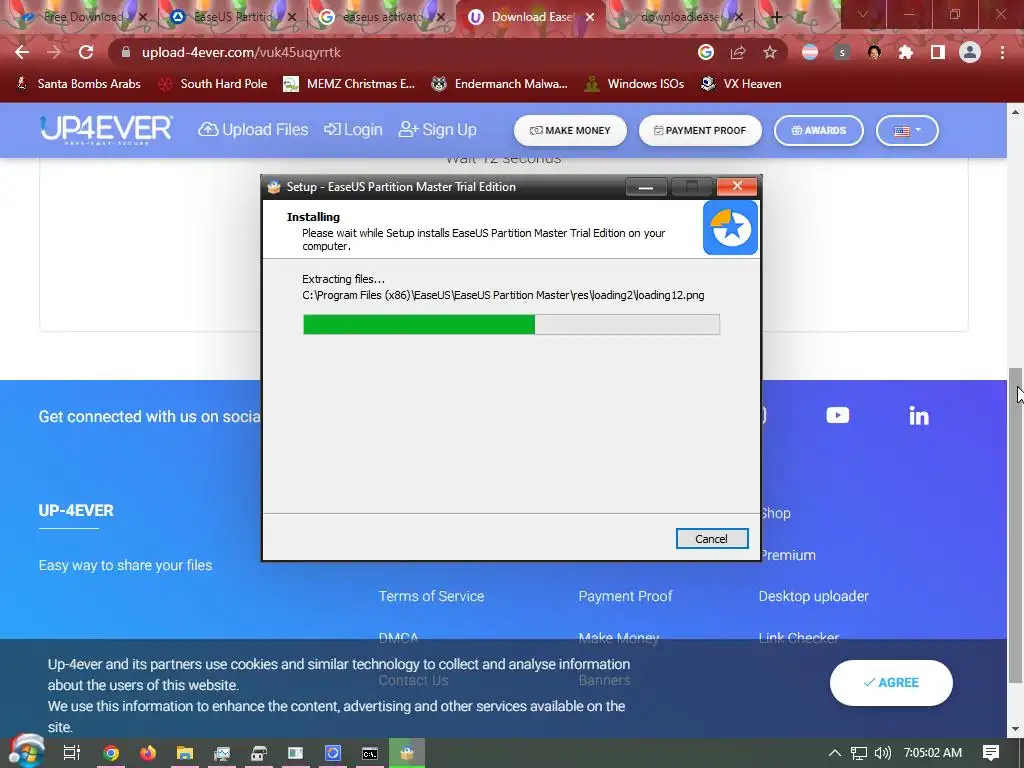Viewport: 1024px width, 768px height.
Task: Bookmark this page with the star
Action: pos(770,52)
